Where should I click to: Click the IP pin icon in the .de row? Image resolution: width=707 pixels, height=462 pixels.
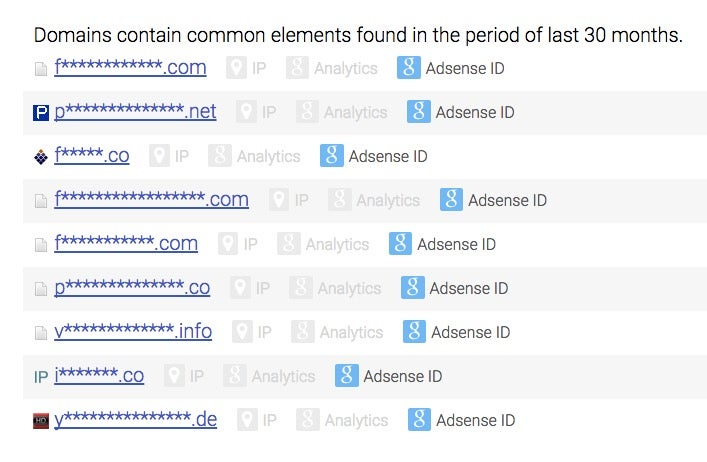click(x=247, y=420)
